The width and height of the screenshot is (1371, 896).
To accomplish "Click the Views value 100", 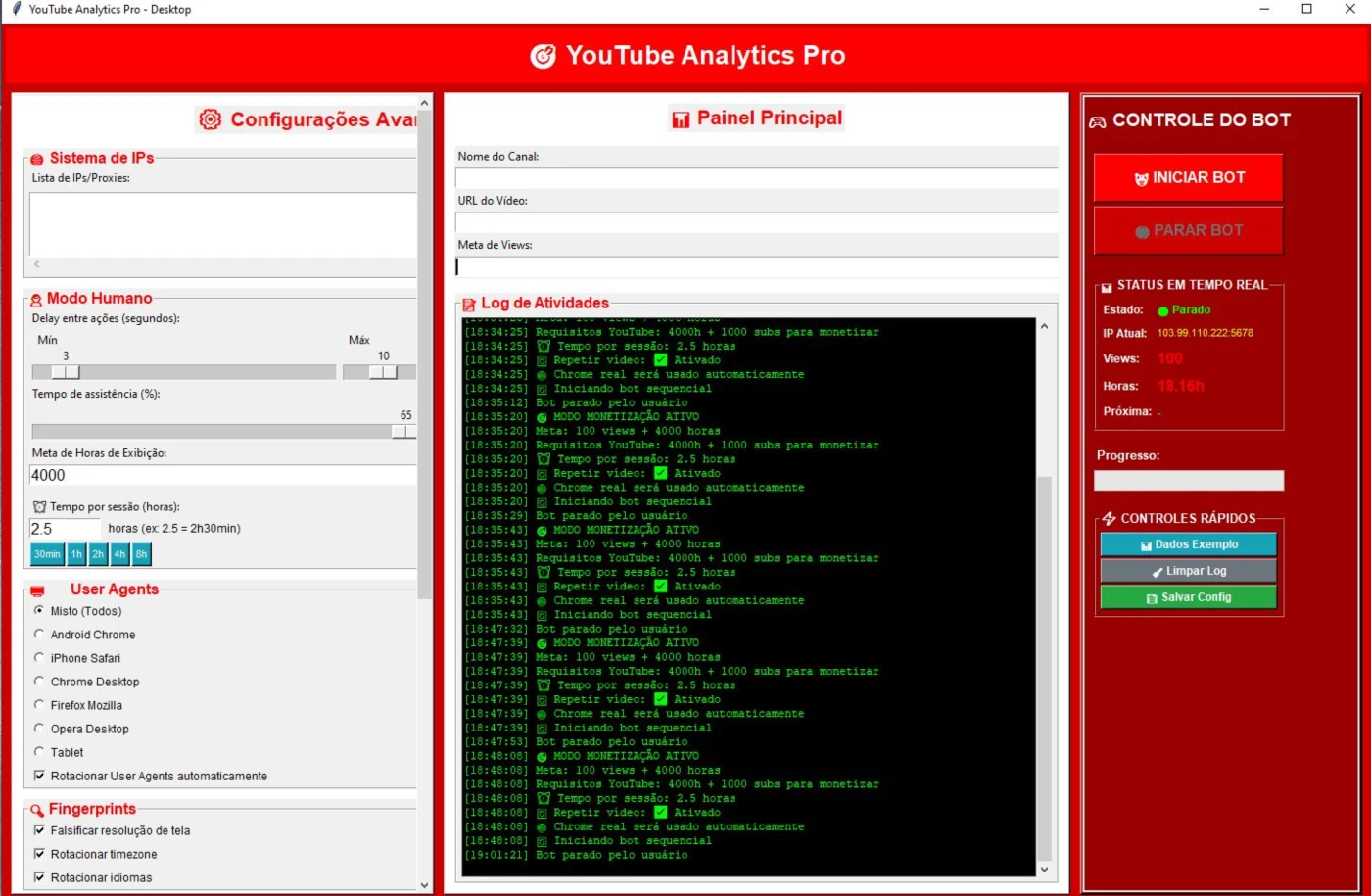I will (x=1170, y=358).
